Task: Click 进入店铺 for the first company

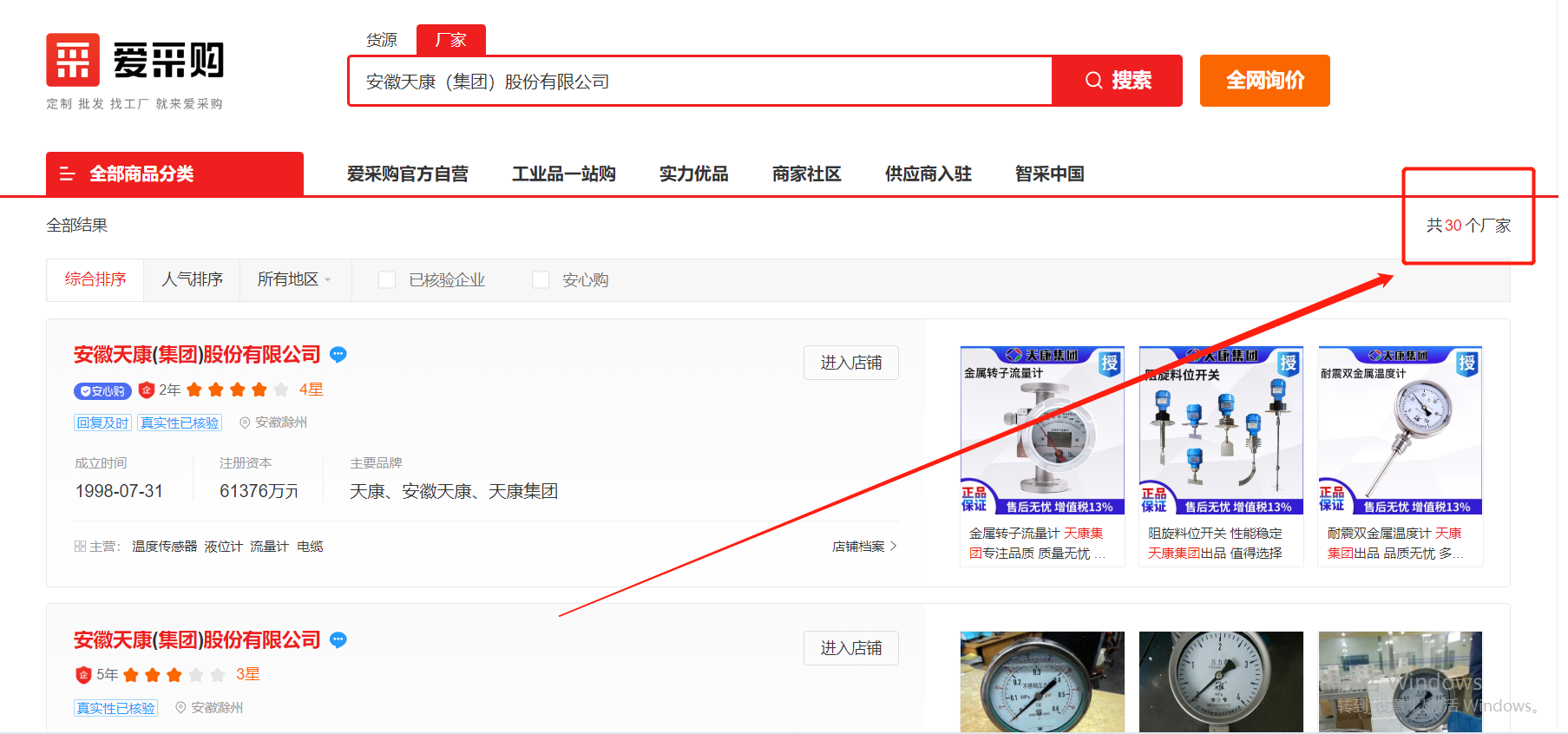Action: click(x=850, y=363)
